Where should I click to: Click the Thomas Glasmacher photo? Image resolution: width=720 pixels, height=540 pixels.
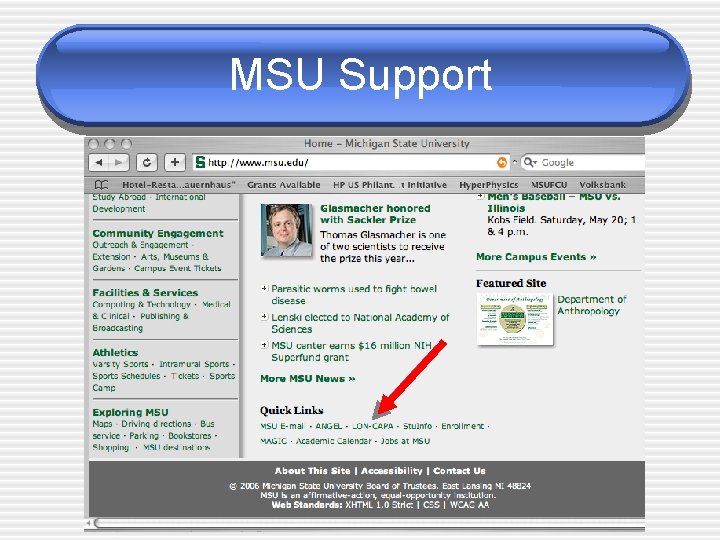(x=287, y=230)
